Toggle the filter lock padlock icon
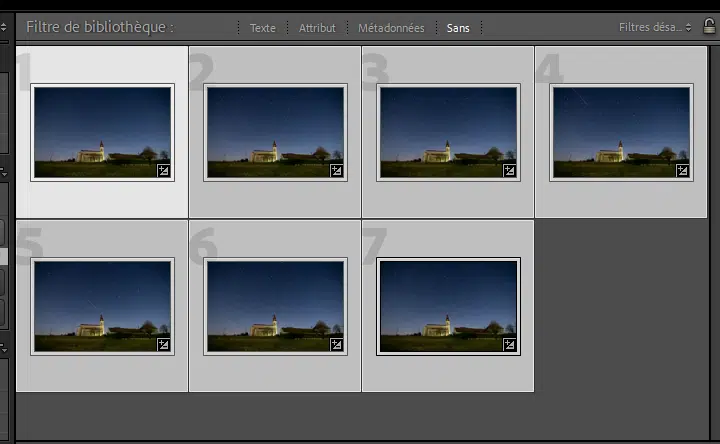This screenshot has height=444, width=720. tap(709, 26)
